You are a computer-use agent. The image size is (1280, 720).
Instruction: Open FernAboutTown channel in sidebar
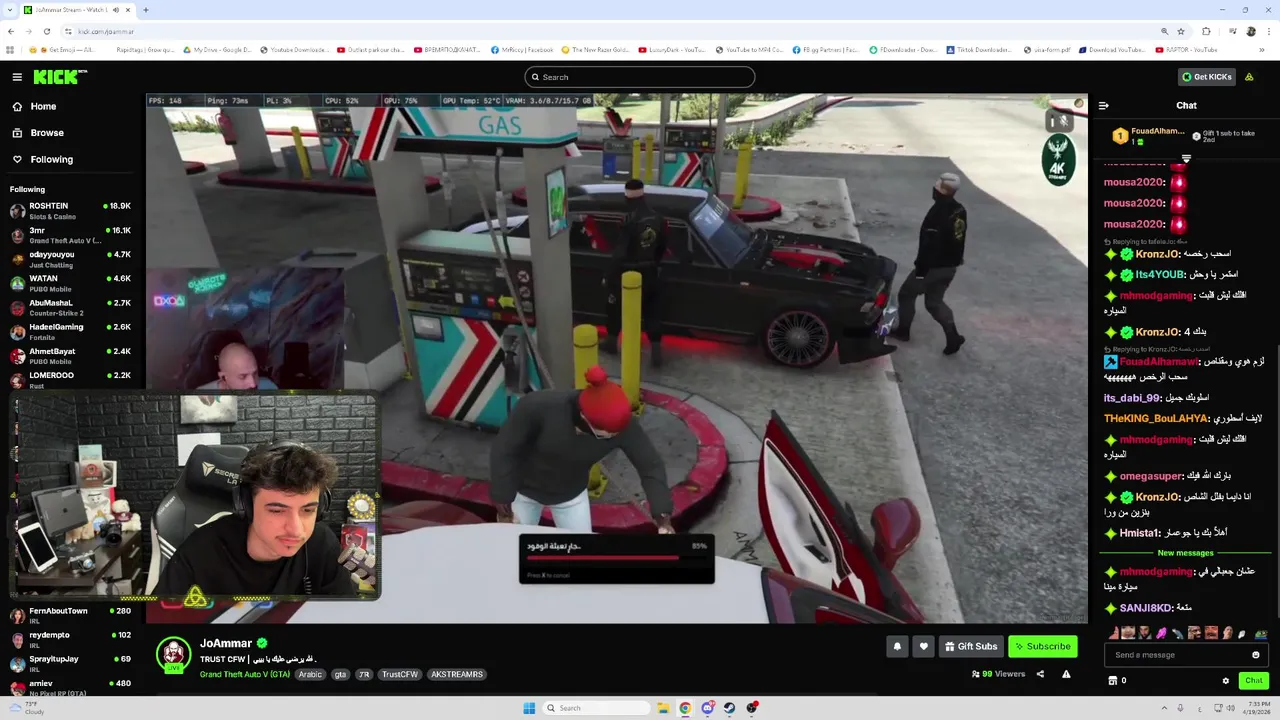point(70,615)
